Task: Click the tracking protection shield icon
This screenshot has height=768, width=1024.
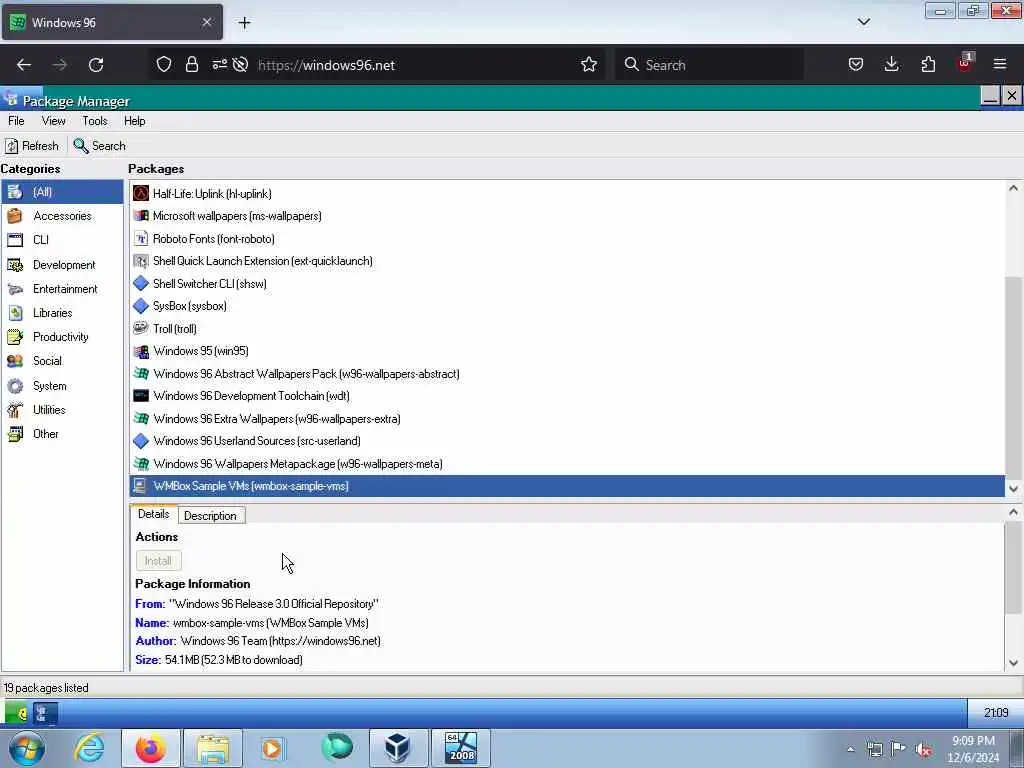Action: click(x=164, y=65)
